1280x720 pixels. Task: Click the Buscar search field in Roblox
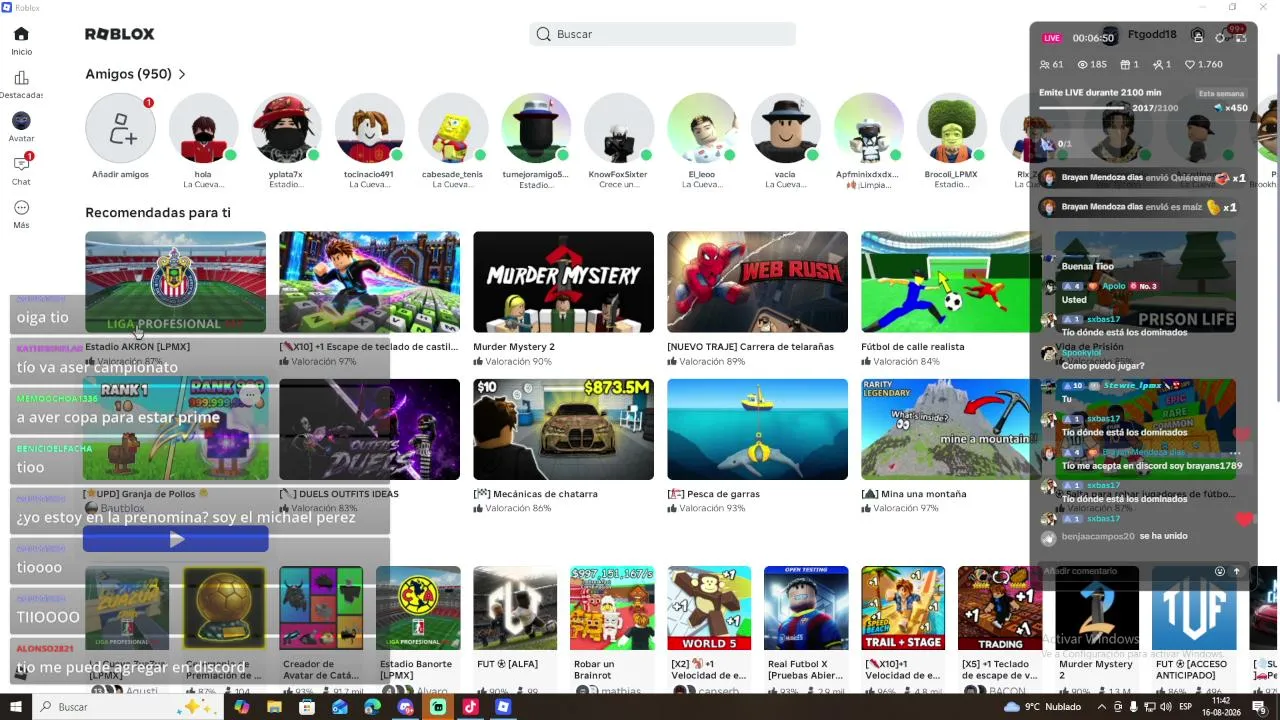(x=662, y=34)
